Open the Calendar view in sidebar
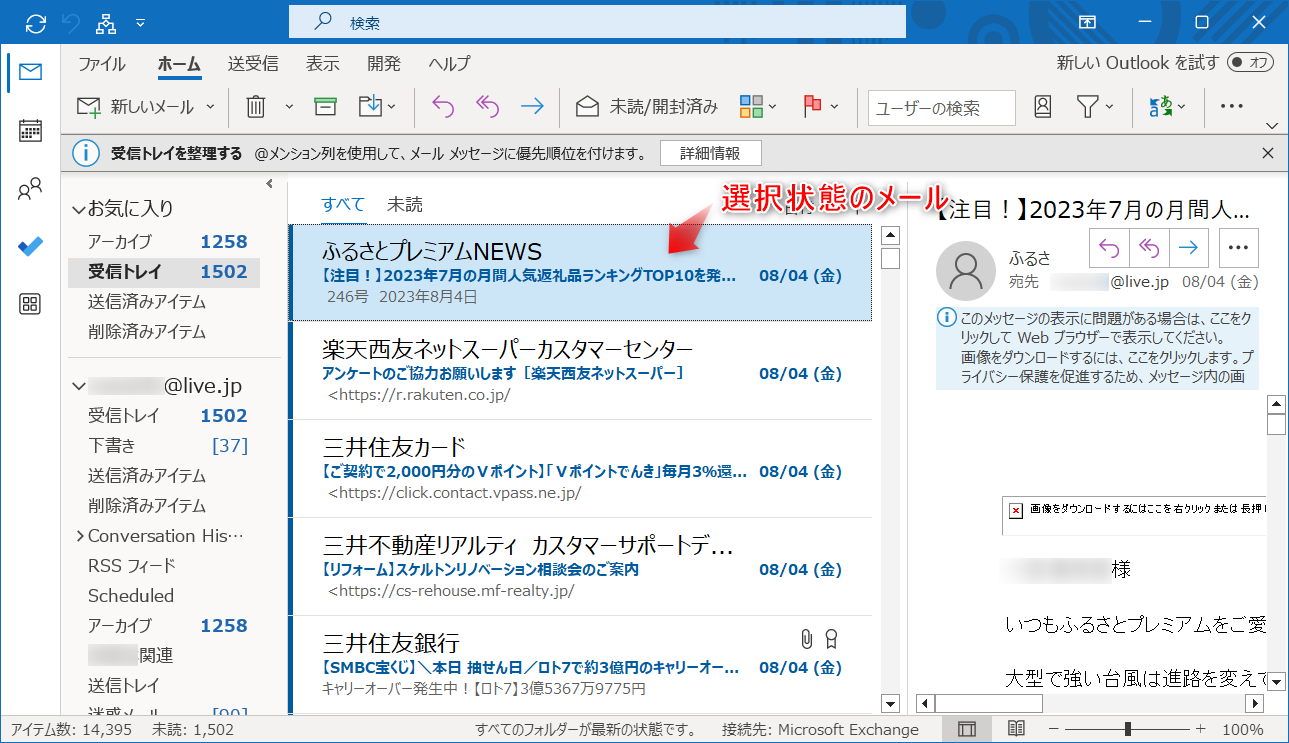Image resolution: width=1289 pixels, height=743 pixels. tap(30, 131)
